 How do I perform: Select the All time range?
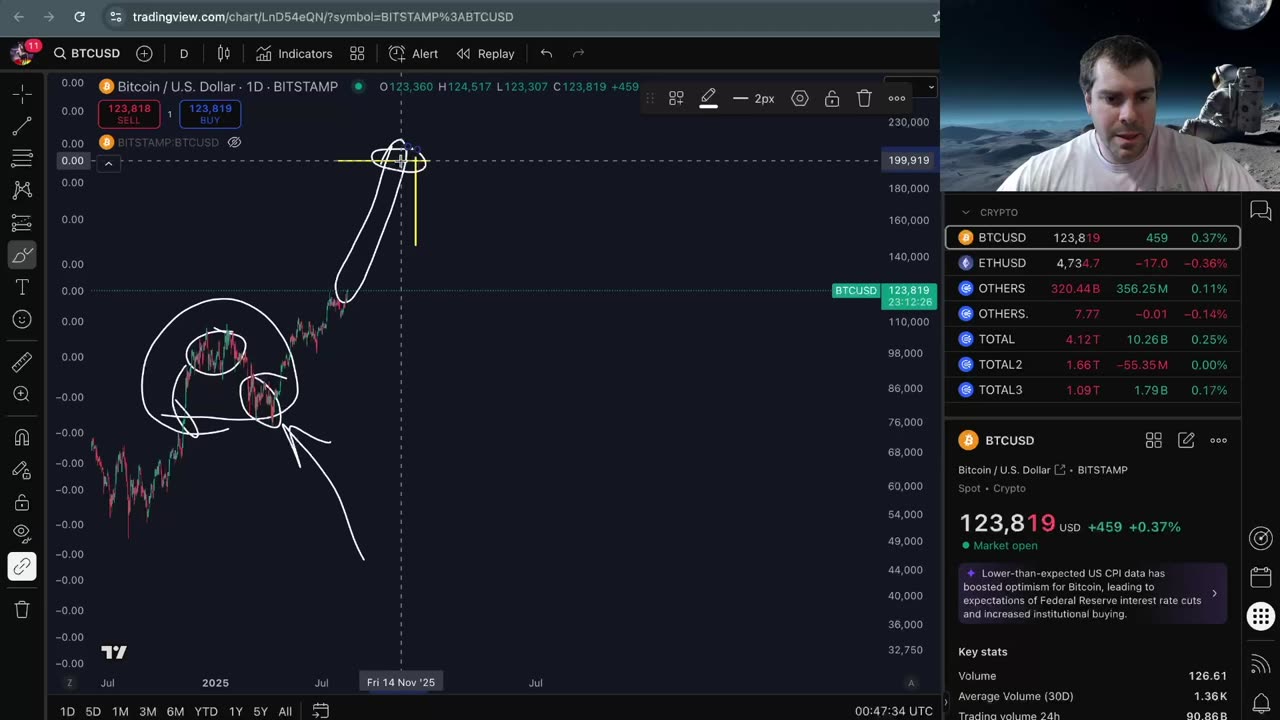pyautogui.click(x=285, y=711)
